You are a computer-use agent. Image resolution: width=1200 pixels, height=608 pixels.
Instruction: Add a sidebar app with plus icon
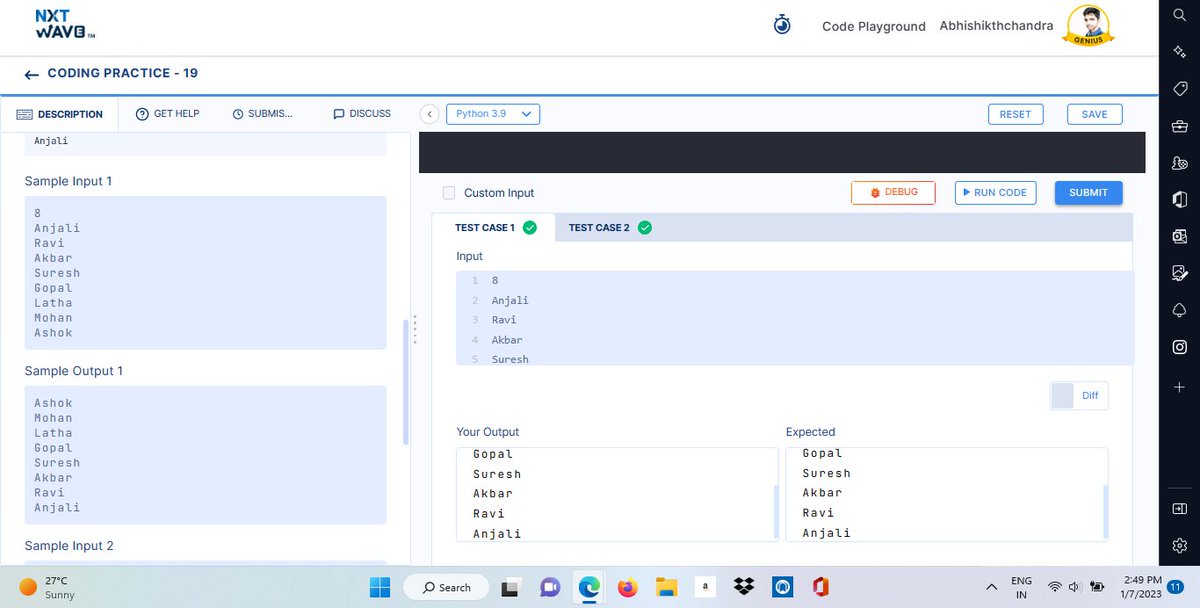coord(1179,387)
